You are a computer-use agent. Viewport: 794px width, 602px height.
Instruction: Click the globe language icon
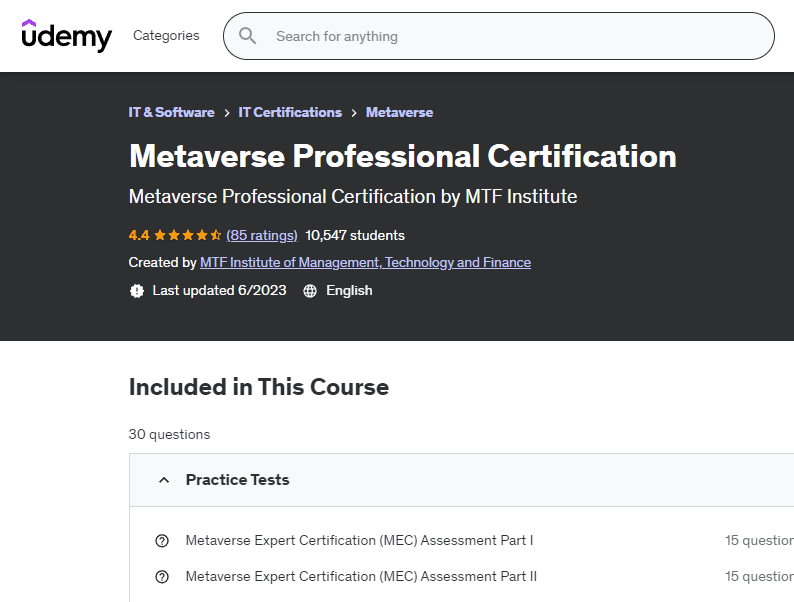click(310, 291)
